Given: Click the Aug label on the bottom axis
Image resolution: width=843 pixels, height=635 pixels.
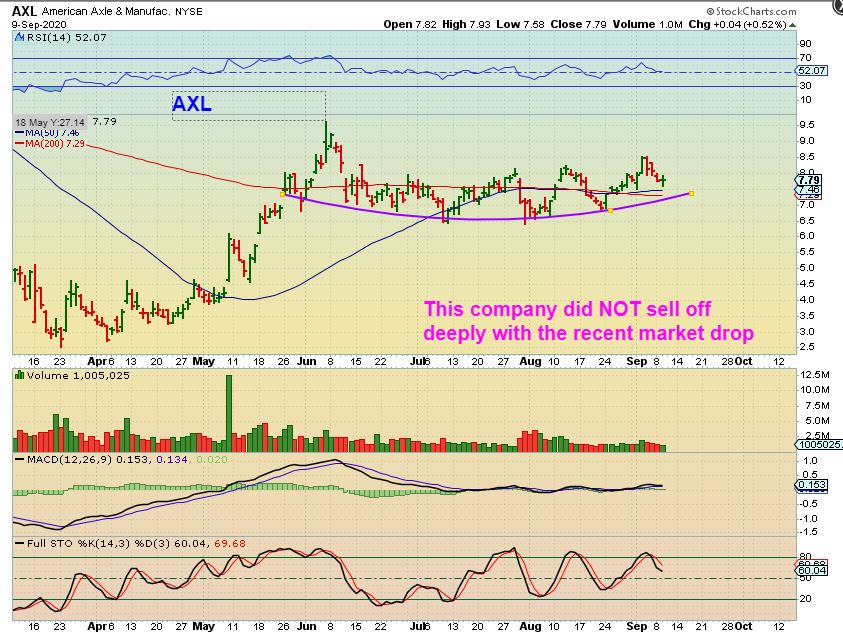Looking at the screenshot, I should [530, 626].
